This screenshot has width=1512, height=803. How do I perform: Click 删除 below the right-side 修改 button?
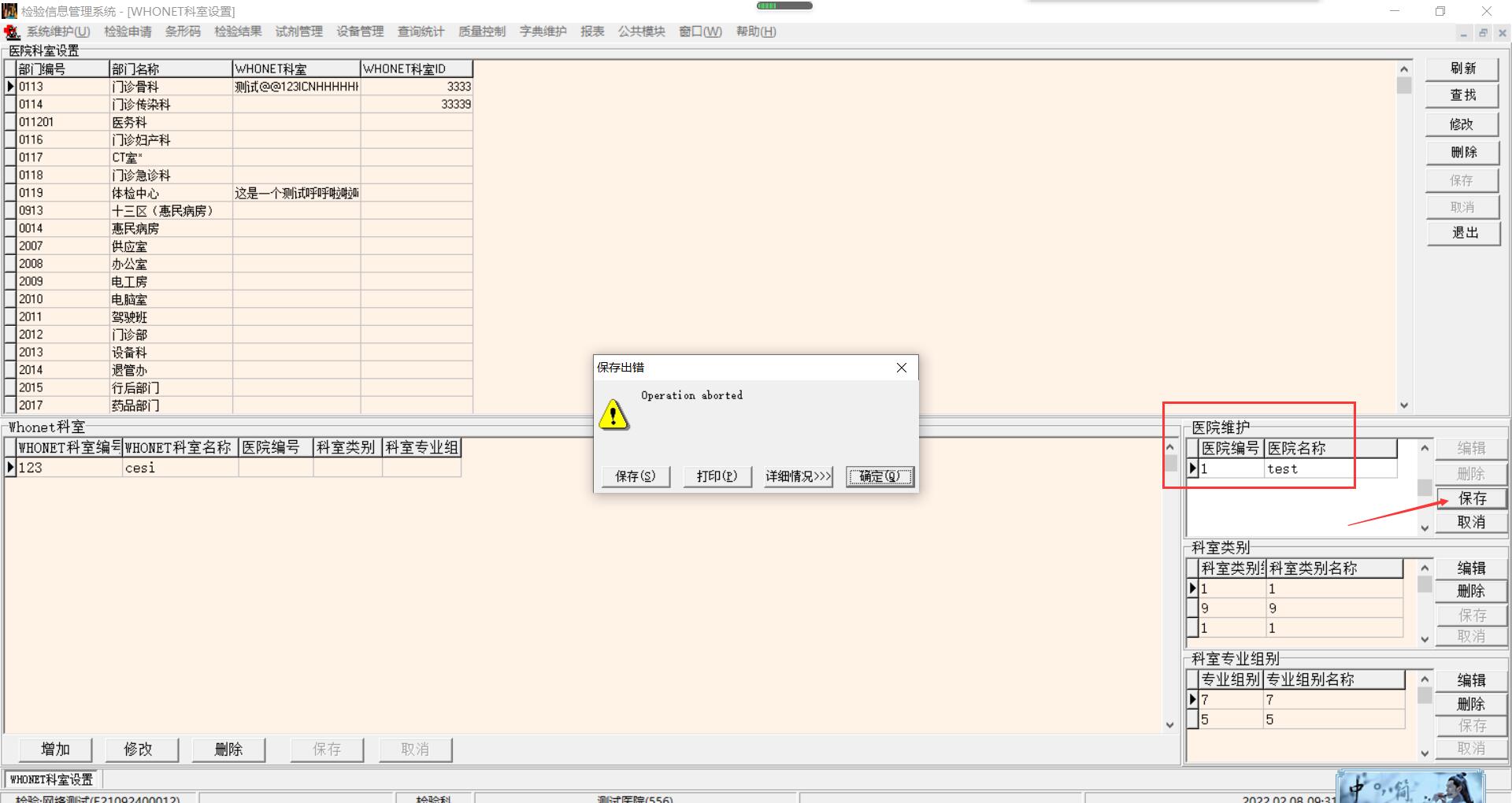1463,152
